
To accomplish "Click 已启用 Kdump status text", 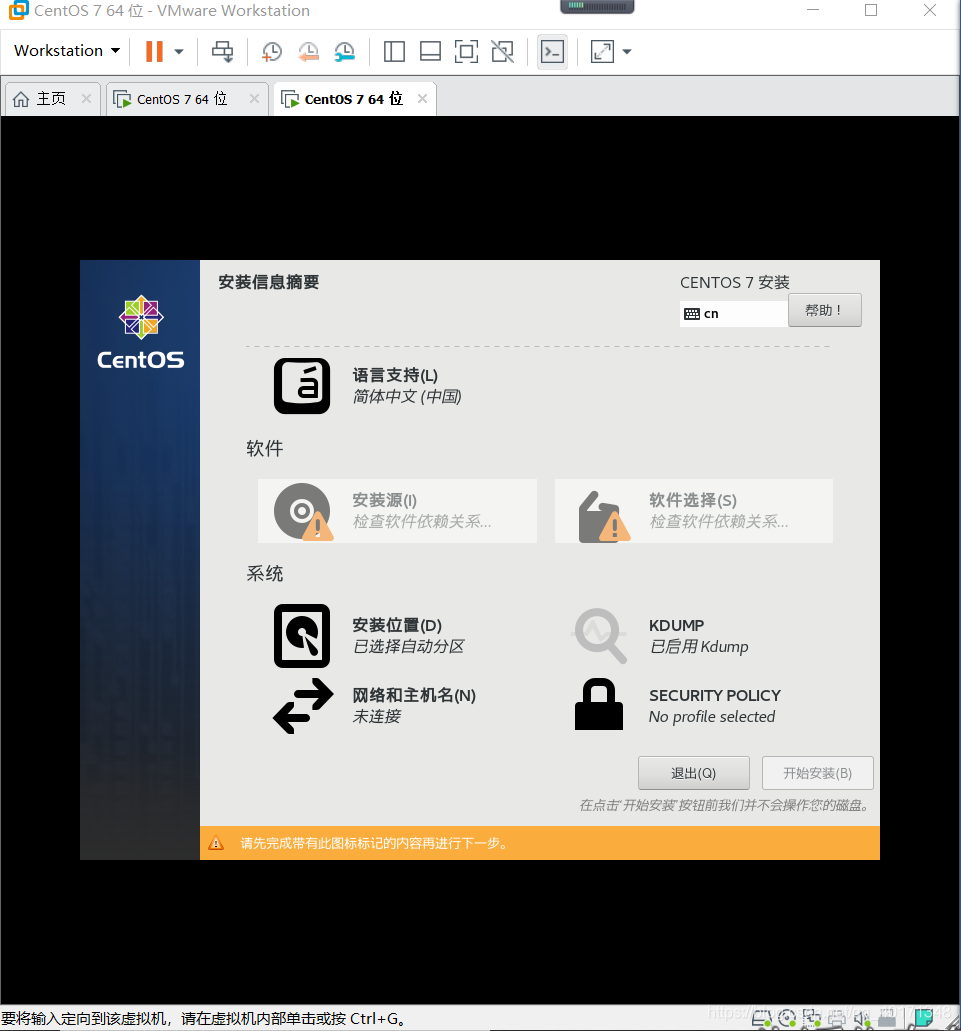I will tap(699, 646).
